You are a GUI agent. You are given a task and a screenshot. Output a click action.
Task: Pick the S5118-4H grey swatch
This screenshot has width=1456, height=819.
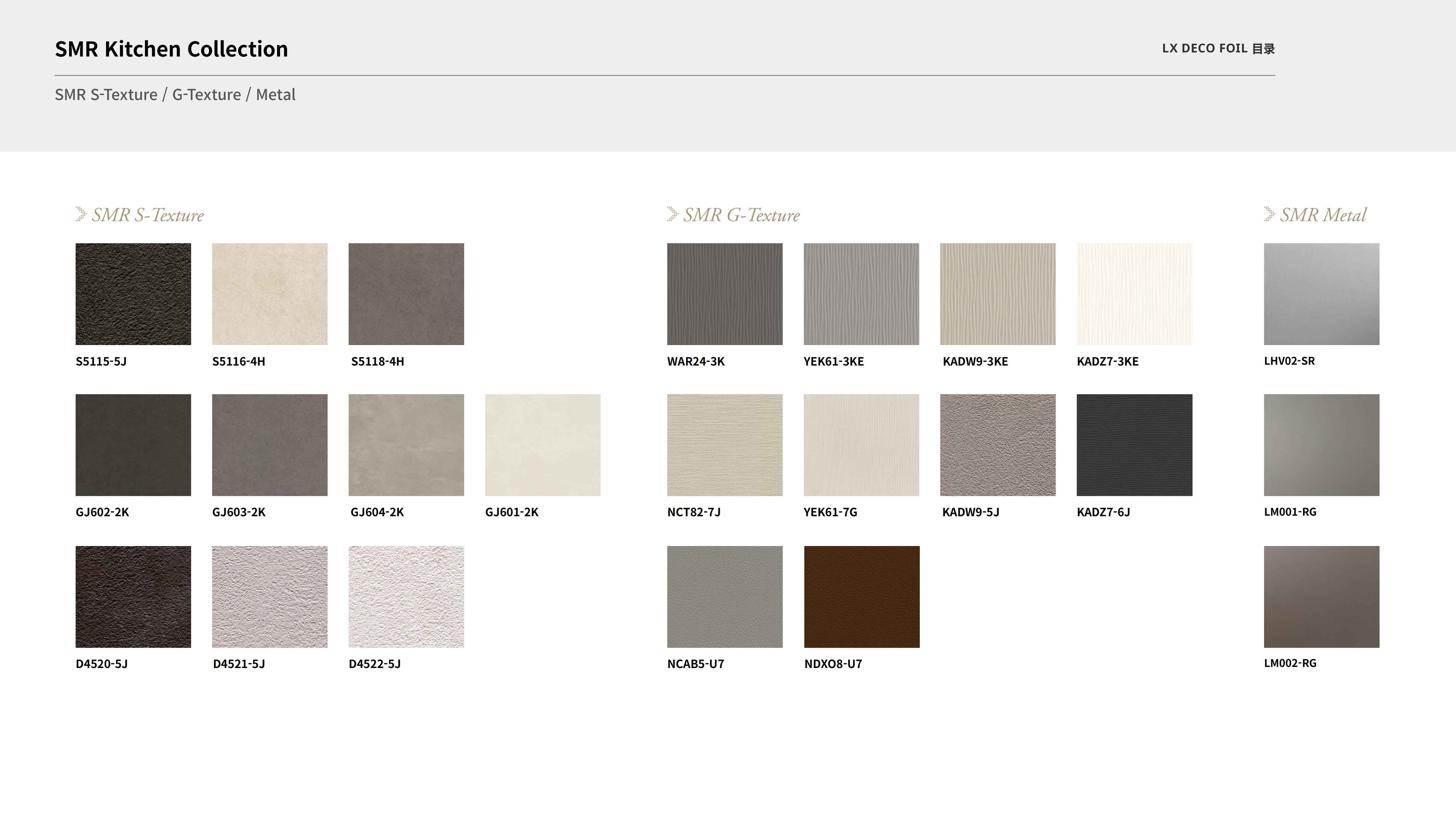[407, 294]
